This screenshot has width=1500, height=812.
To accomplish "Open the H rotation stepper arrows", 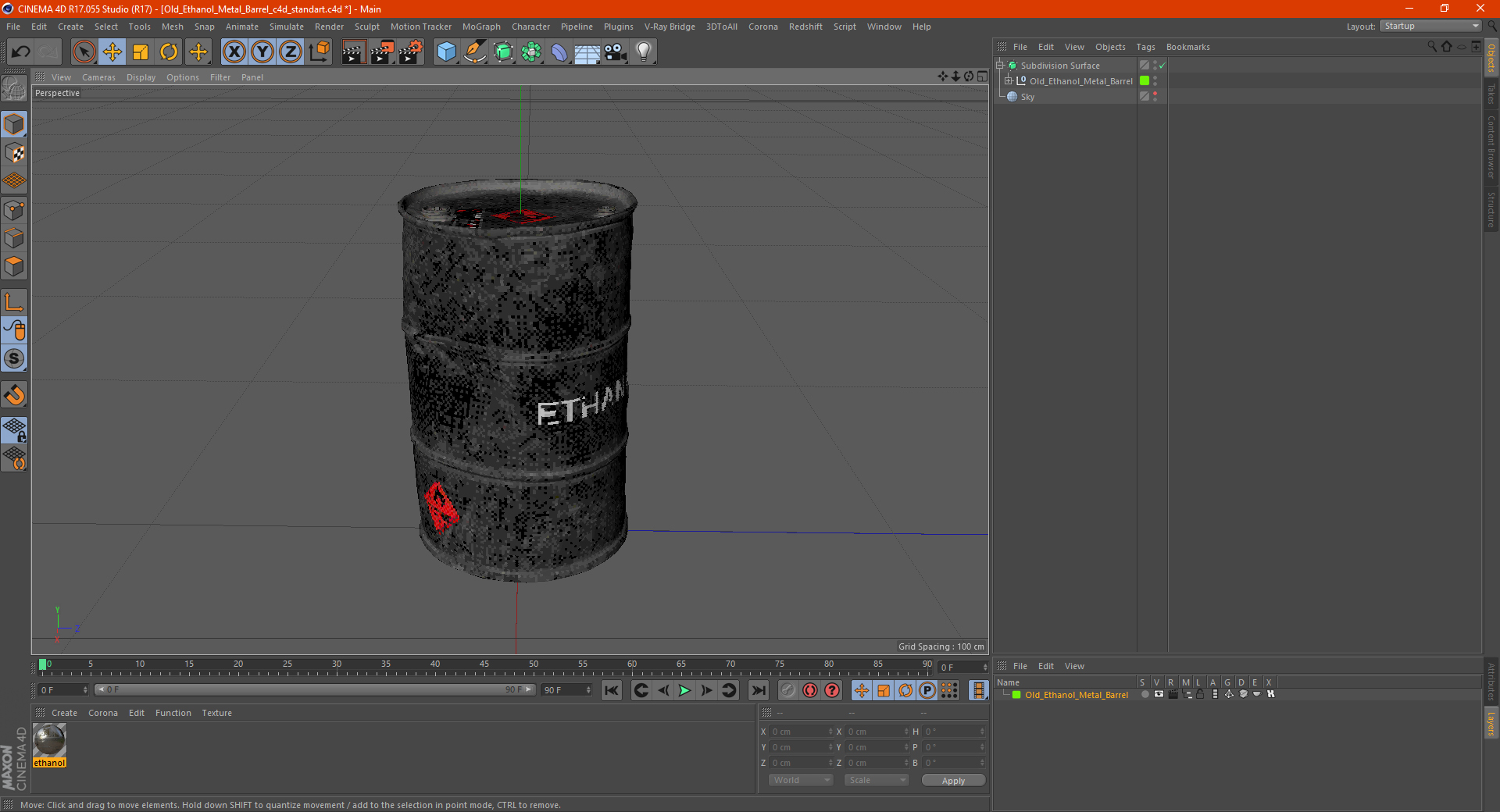I will (x=982, y=732).
